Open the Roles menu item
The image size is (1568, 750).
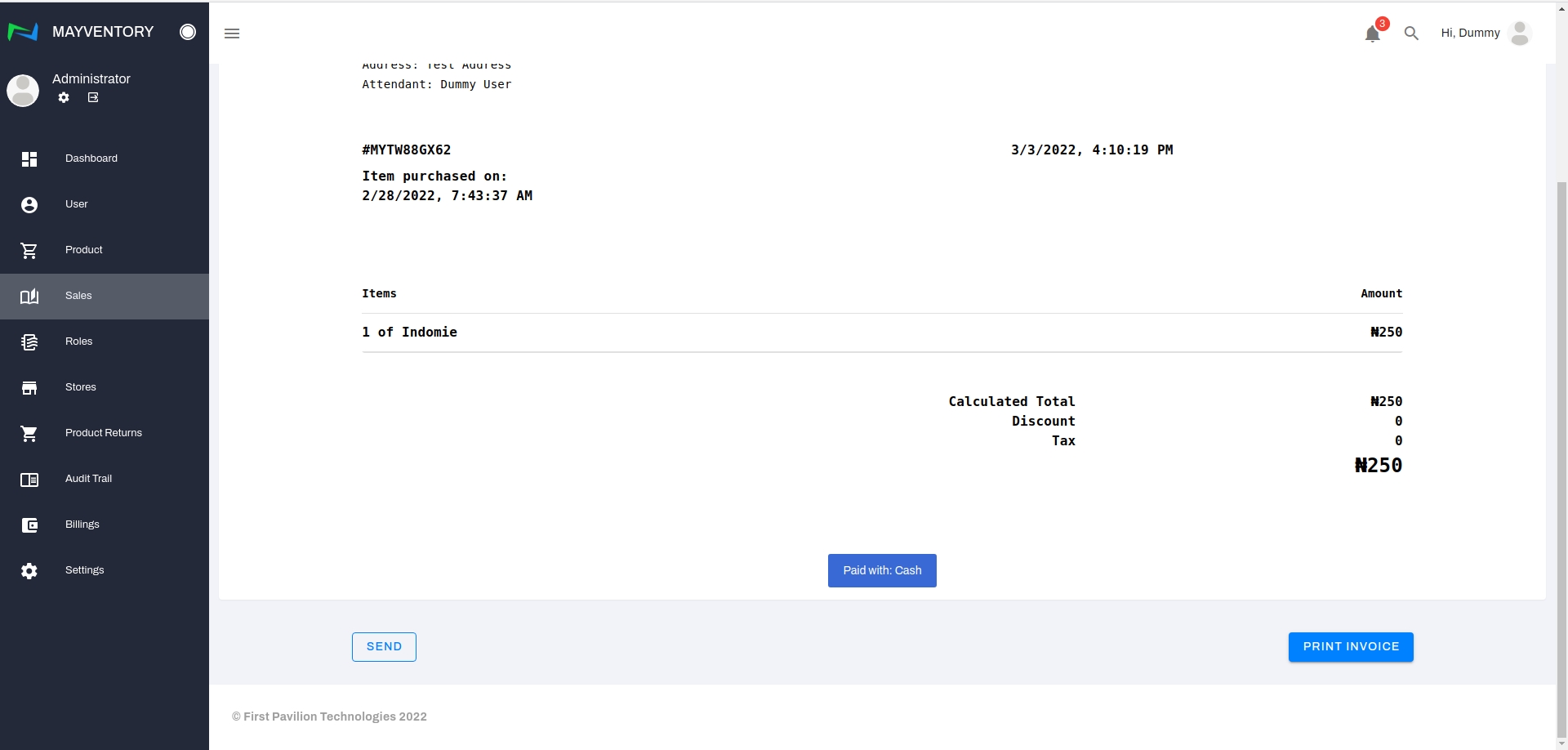click(x=79, y=342)
